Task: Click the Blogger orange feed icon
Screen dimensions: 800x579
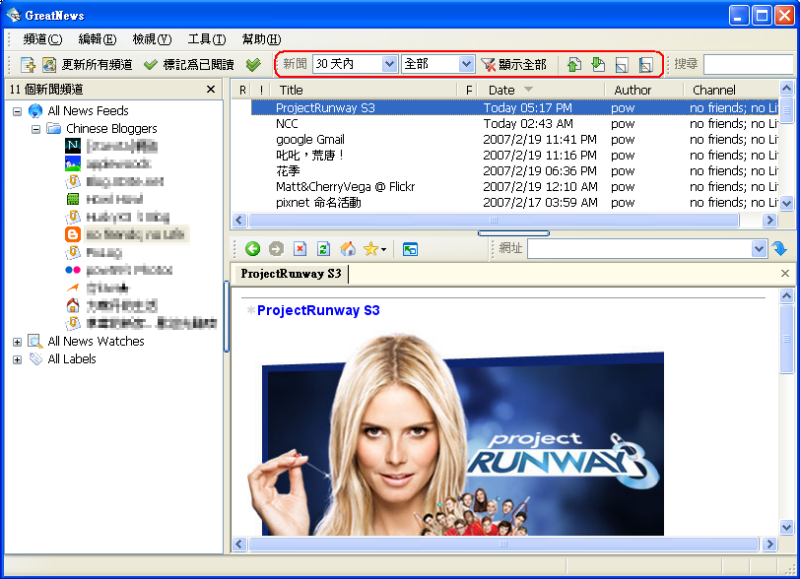Action: 73,235
